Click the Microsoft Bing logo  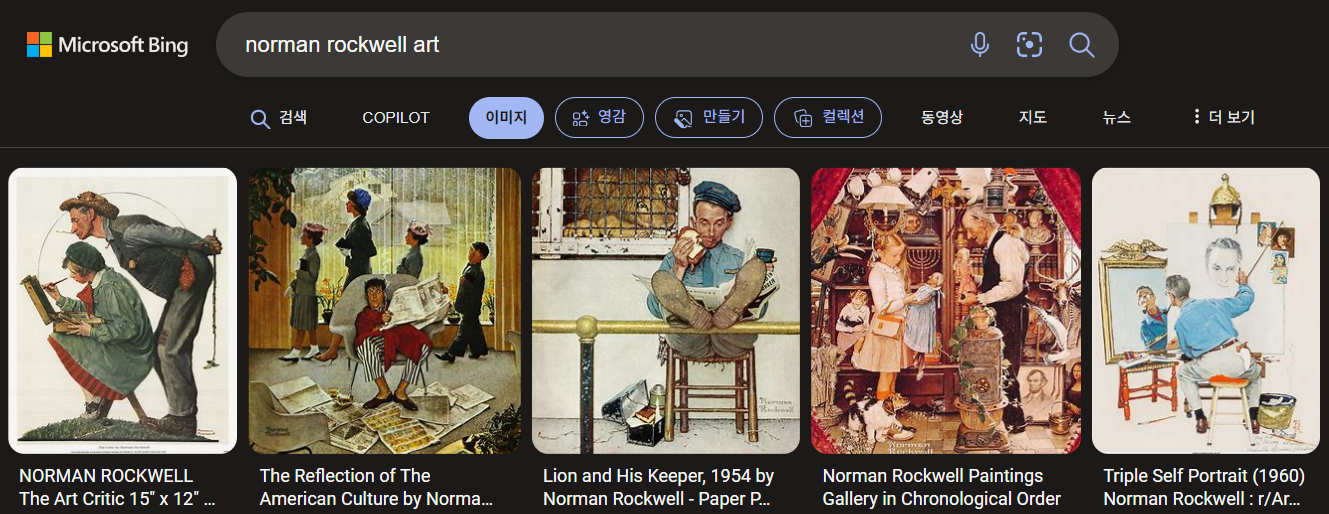[107, 44]
